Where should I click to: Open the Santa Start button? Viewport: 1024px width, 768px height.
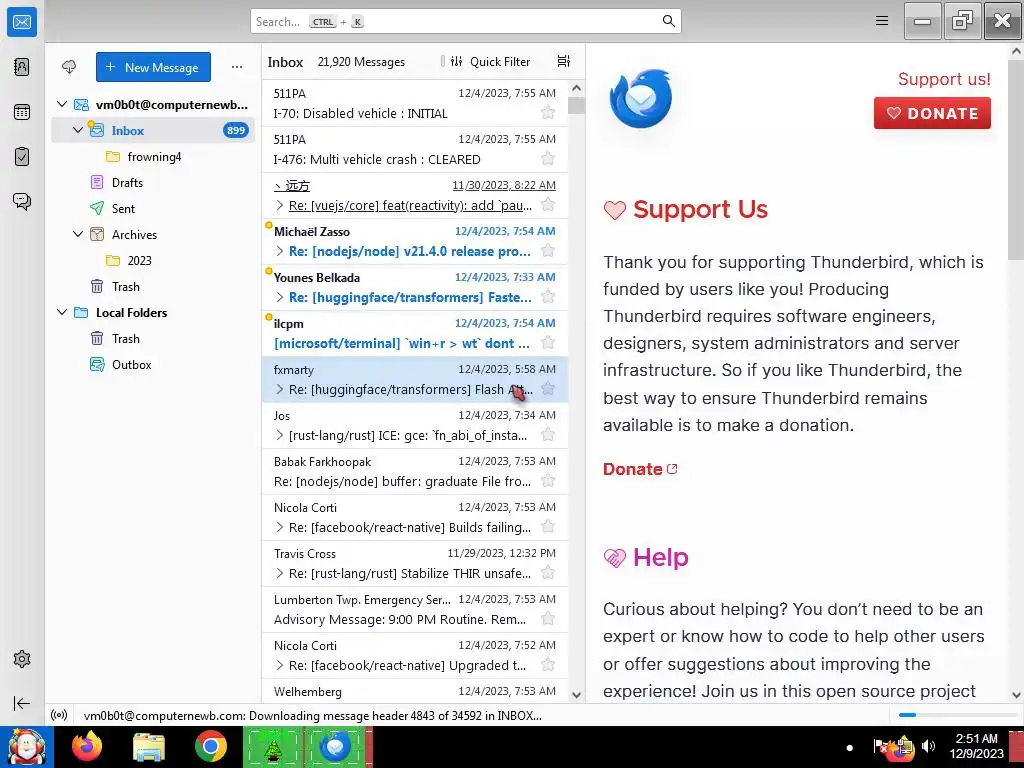[x=26, y=747]
